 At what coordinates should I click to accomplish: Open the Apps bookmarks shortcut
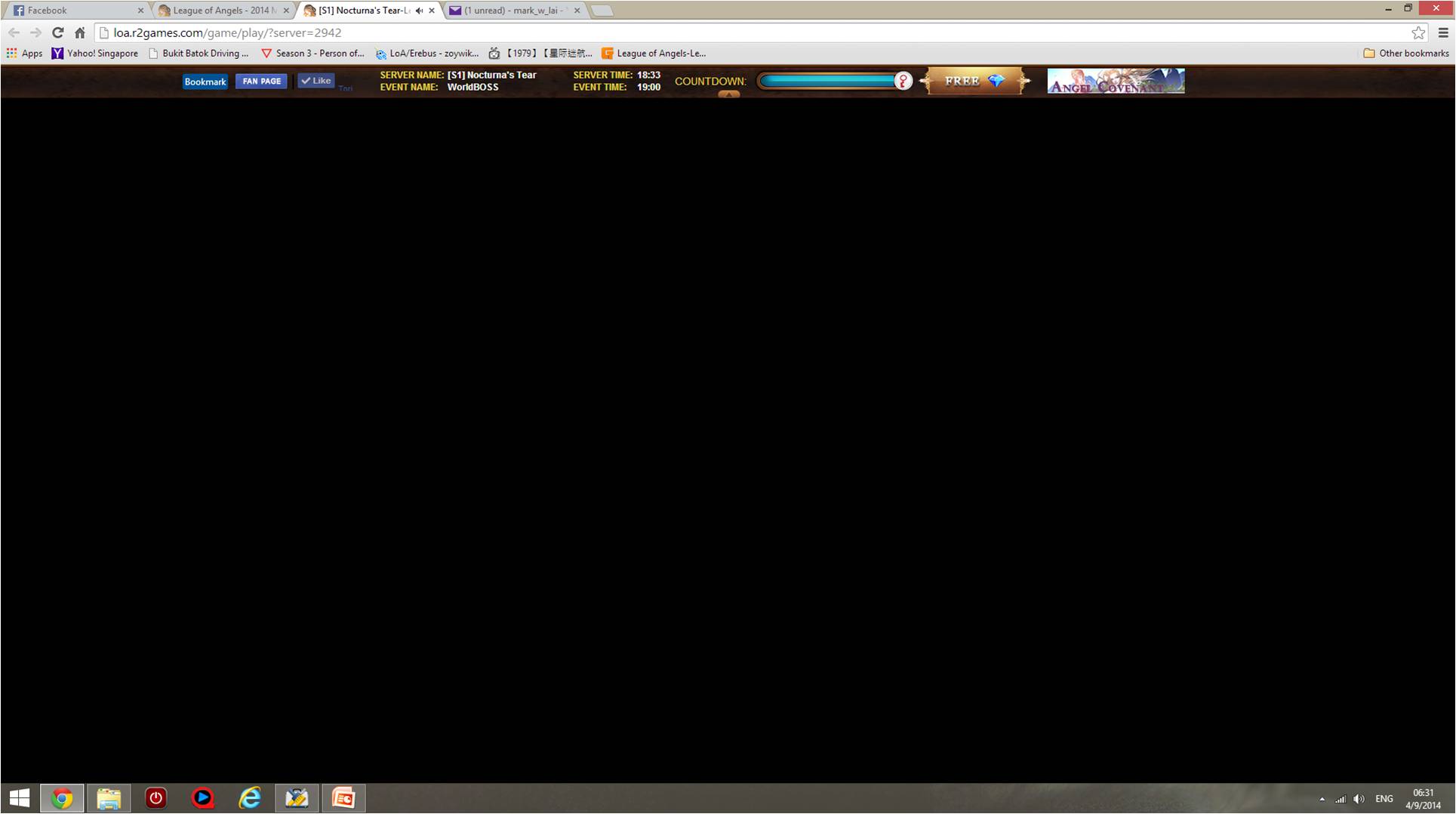tap(24, 53)
